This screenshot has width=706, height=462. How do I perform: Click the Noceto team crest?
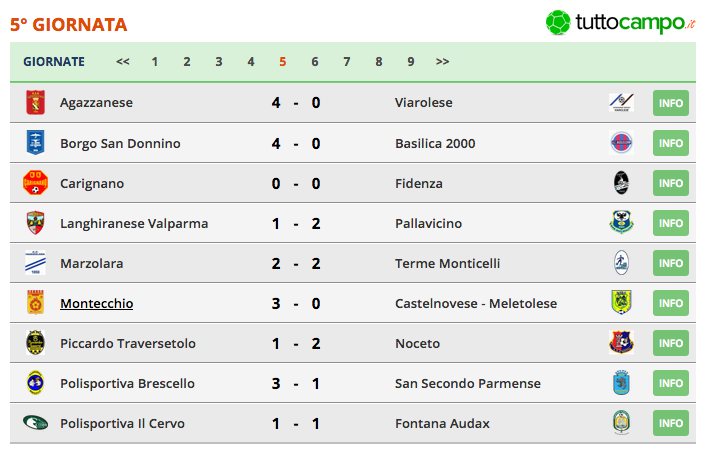[621, 343]
